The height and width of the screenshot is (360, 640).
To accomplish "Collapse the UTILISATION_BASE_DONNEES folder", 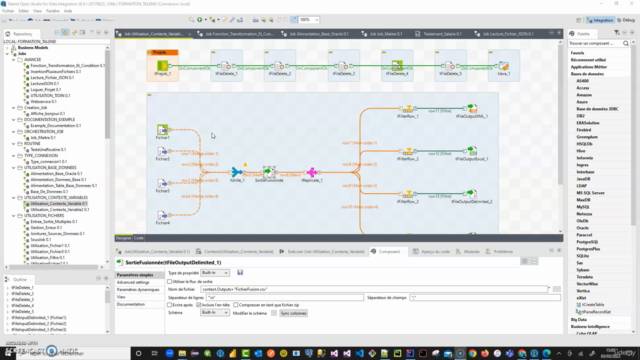I will click(x=13, y=168).
